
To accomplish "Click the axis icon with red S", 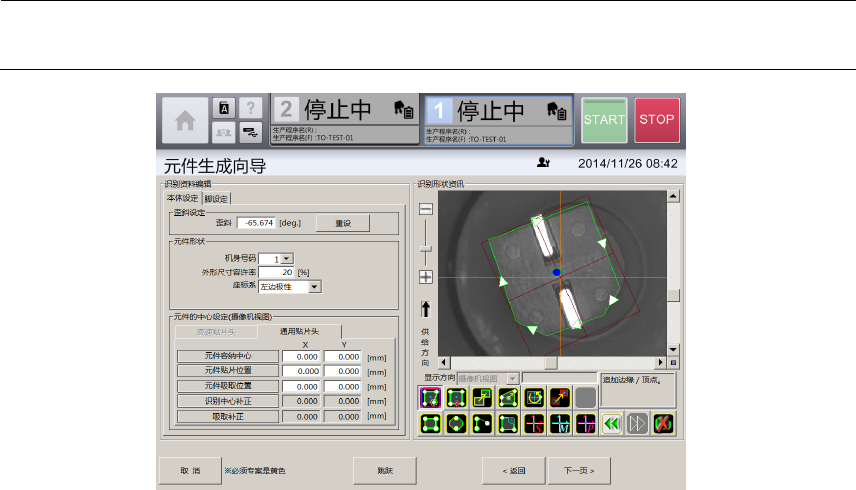I will coord(534,423).
